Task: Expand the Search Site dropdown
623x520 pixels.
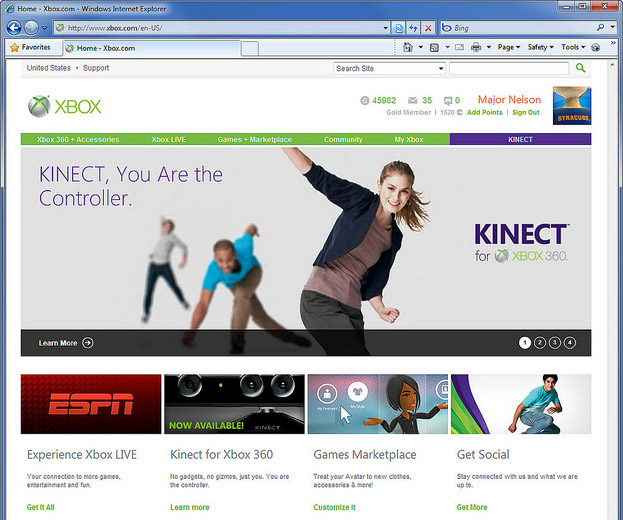Action: click(441, 69)
